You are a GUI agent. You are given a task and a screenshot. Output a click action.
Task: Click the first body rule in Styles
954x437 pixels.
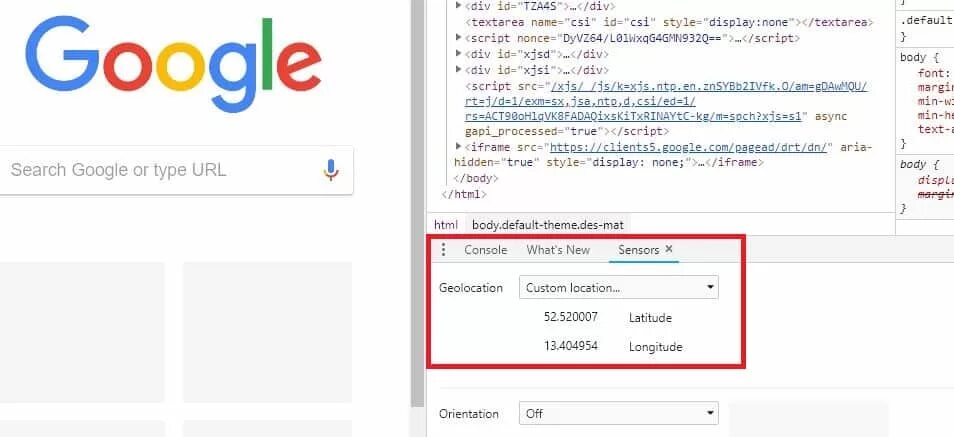919,58
